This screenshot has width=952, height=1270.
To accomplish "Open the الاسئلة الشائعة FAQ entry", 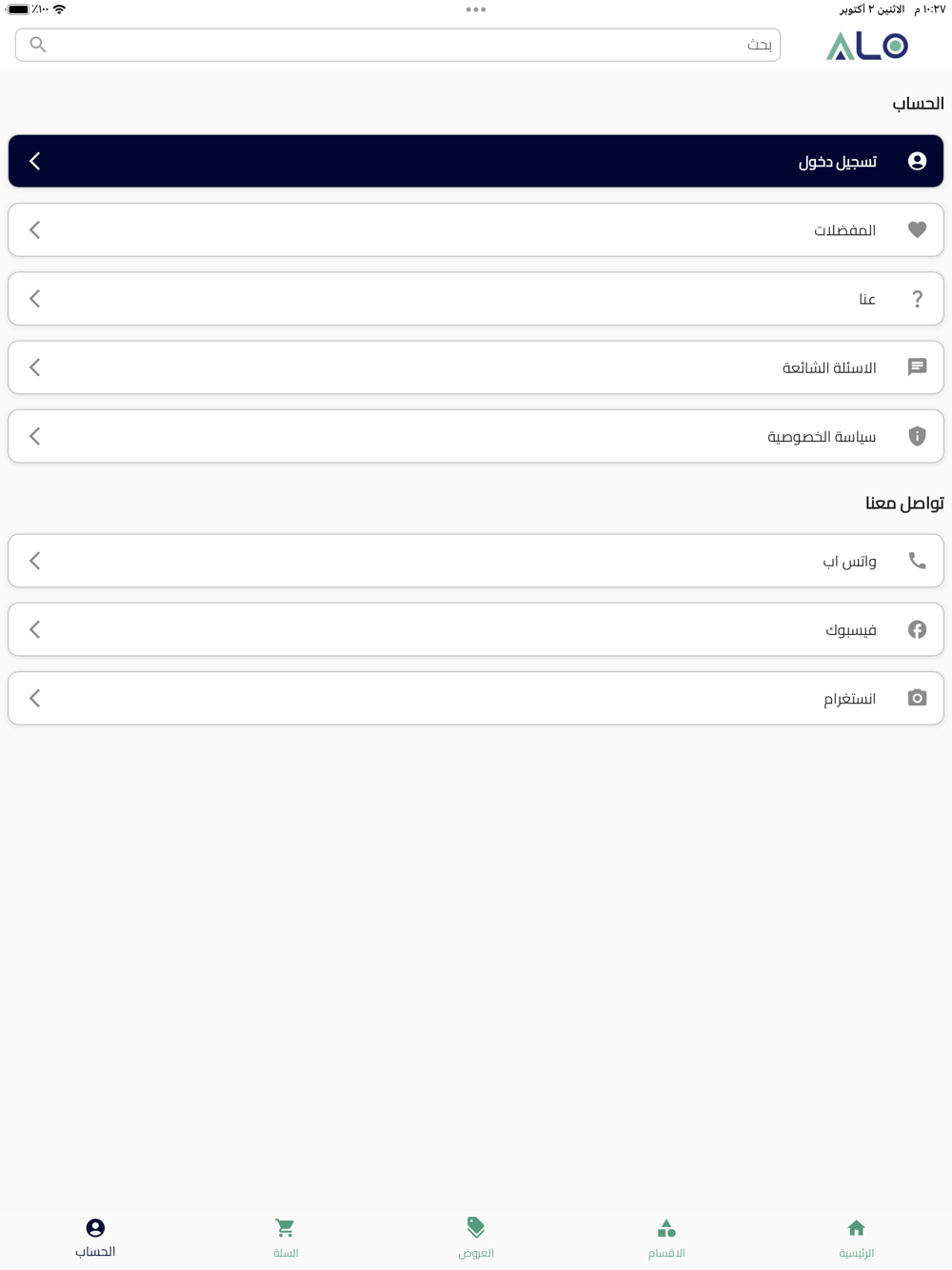I will tap(476, 367).
